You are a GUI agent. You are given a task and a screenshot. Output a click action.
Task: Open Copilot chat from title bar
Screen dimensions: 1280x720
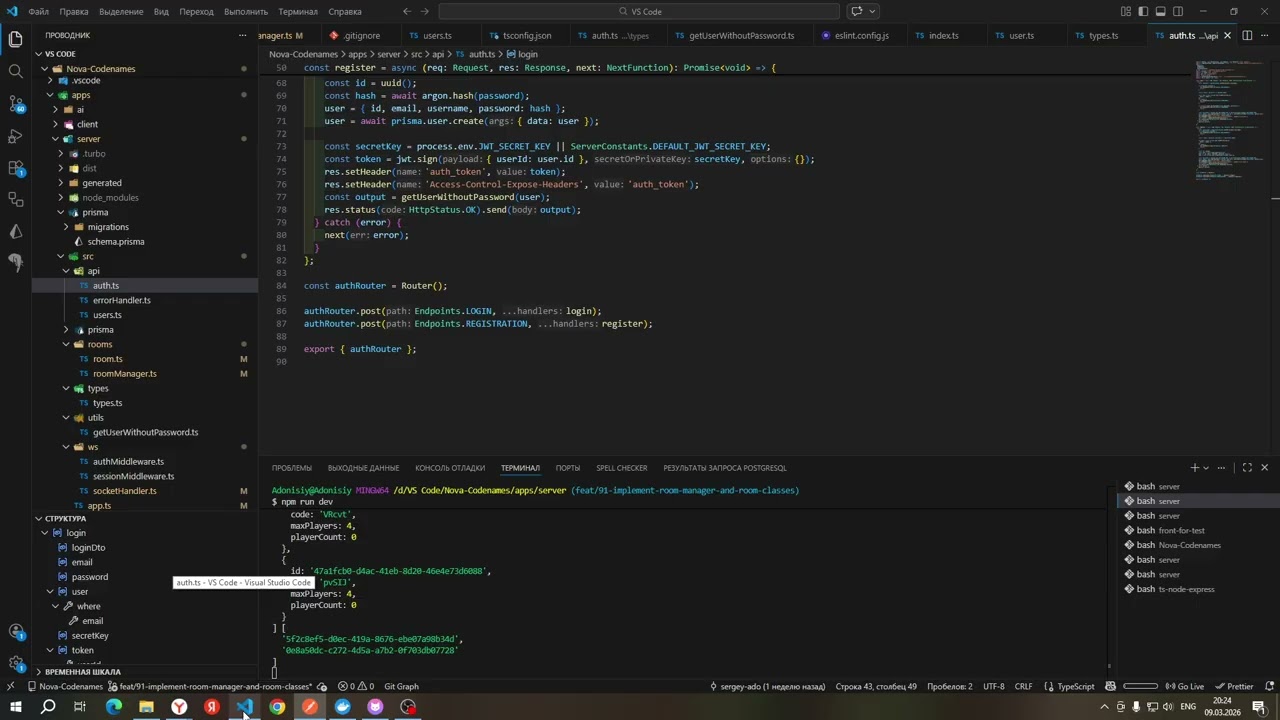click(x=856, y=11)
